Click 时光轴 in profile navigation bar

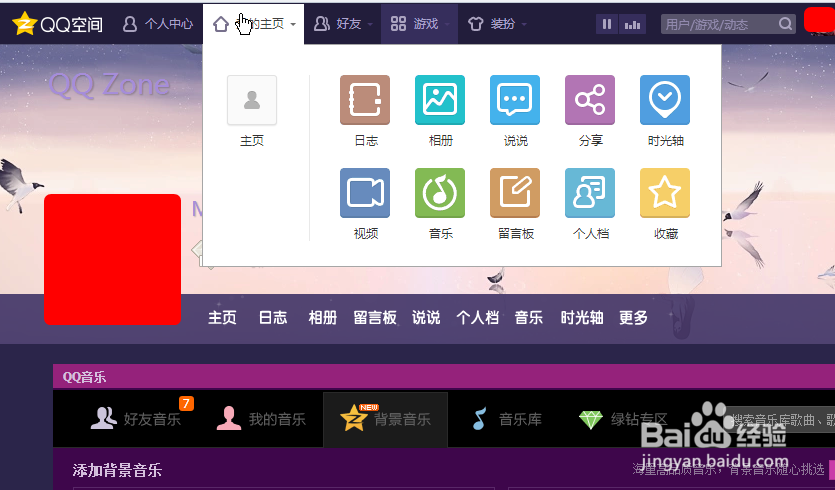point(582,318)
